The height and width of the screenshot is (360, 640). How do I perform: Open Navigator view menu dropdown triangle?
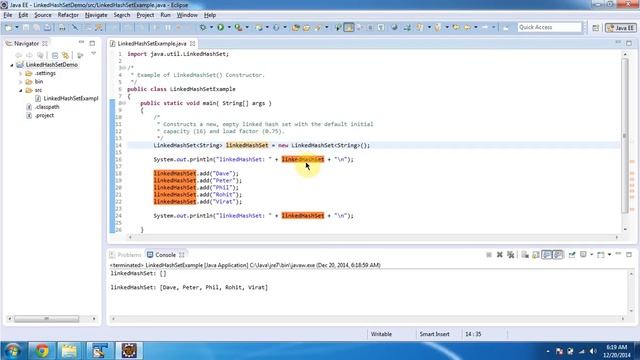tap(93, 54)
